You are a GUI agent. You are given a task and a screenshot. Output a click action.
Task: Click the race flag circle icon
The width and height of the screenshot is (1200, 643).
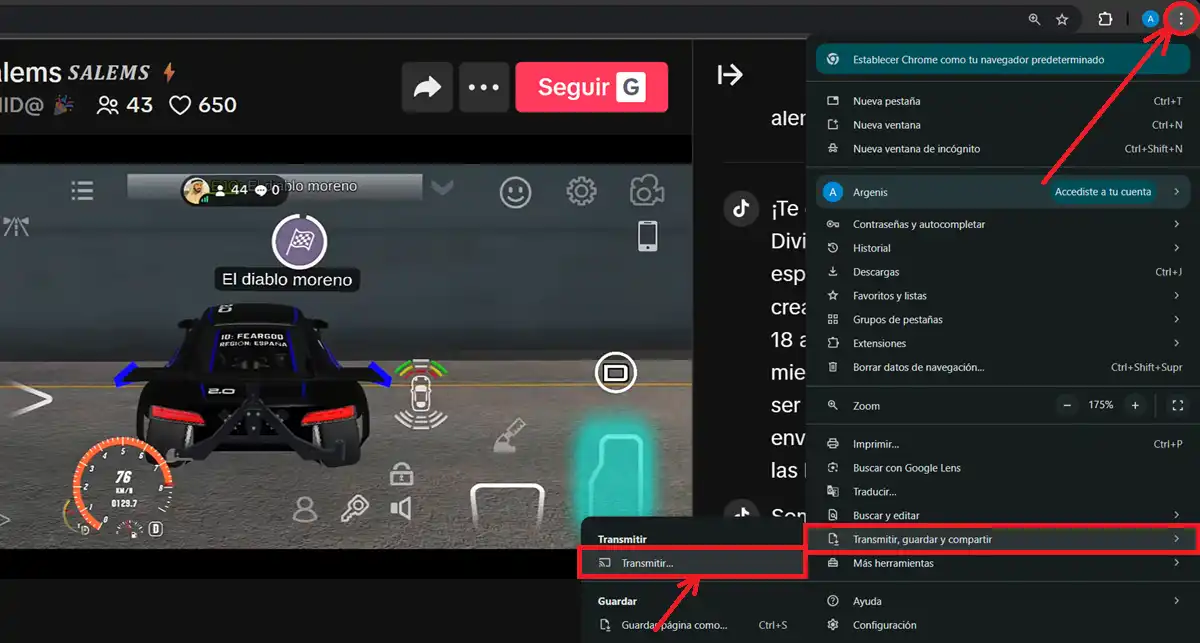[x=300, y=240]
